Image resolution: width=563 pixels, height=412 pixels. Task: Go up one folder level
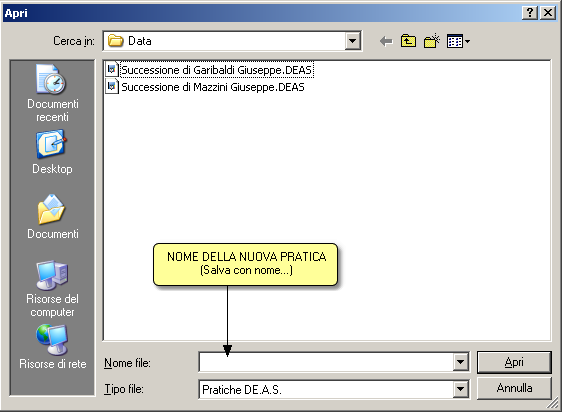pos(408,41)
